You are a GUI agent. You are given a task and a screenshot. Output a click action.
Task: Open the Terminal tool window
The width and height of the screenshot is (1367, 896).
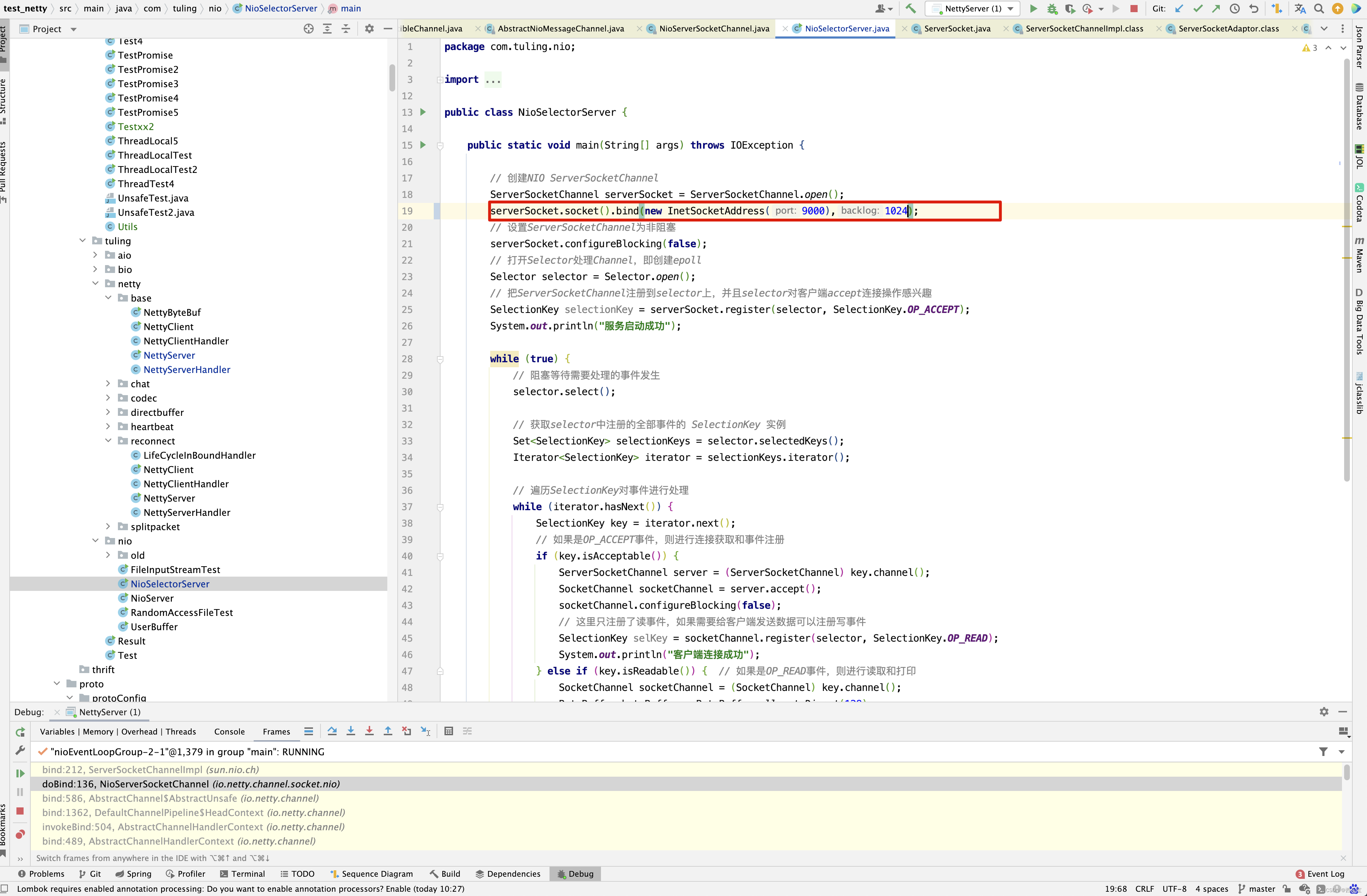[242, 873]
